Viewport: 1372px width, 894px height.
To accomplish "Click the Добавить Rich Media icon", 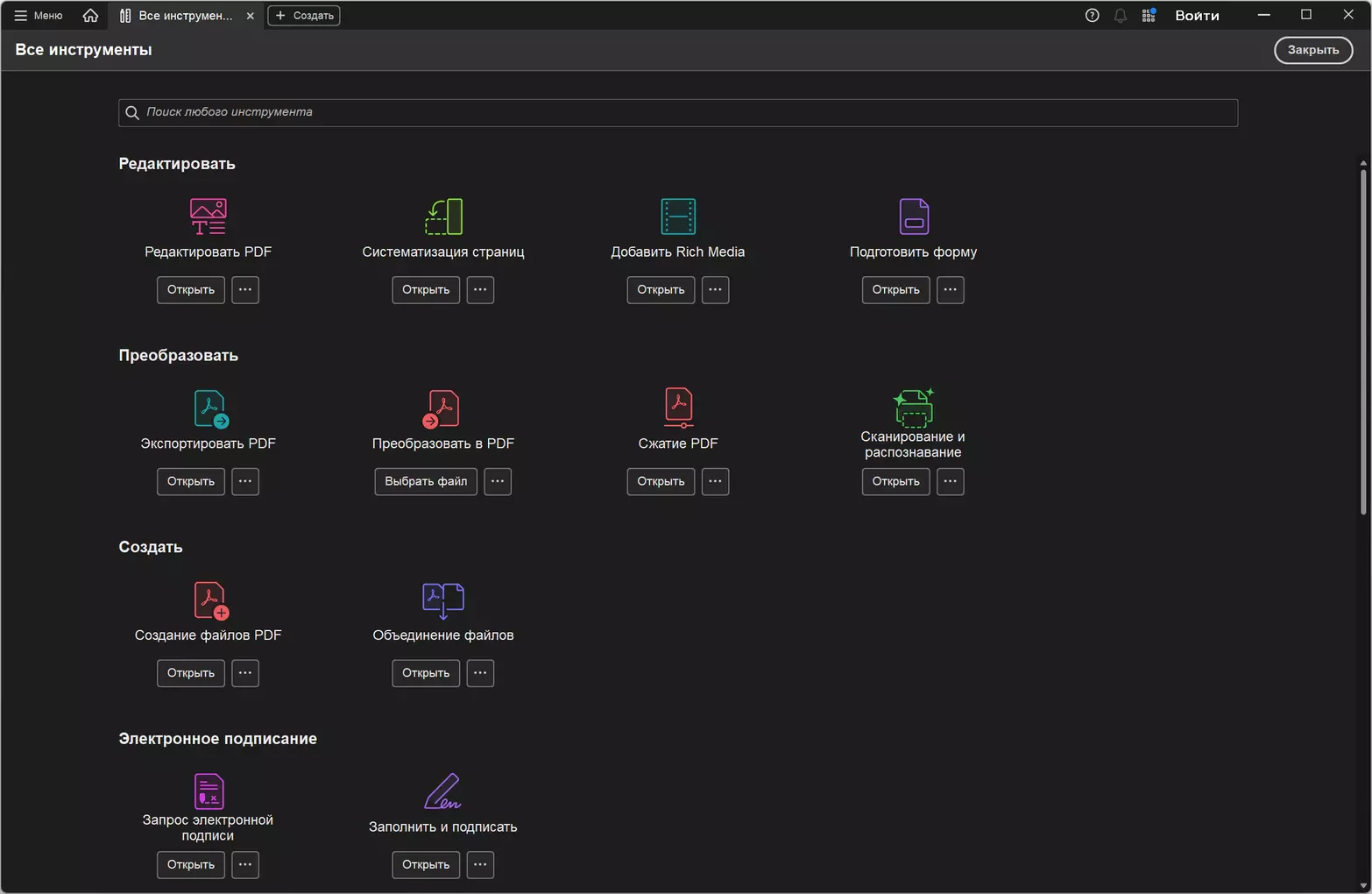I will pos(678,216).
